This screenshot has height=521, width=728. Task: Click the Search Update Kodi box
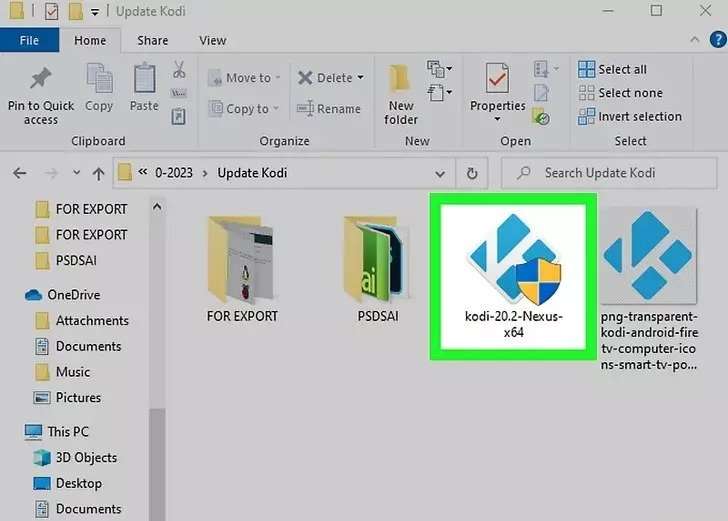click(609, 173)
